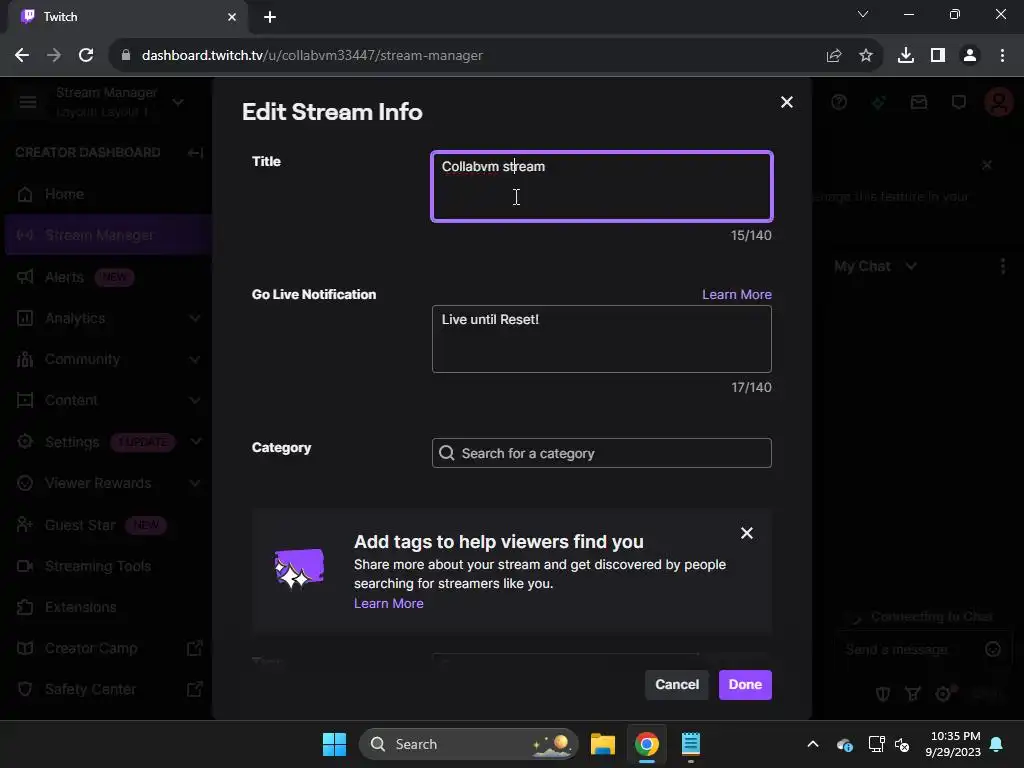Open Notepad from taskbar

[x=691, y=744]
